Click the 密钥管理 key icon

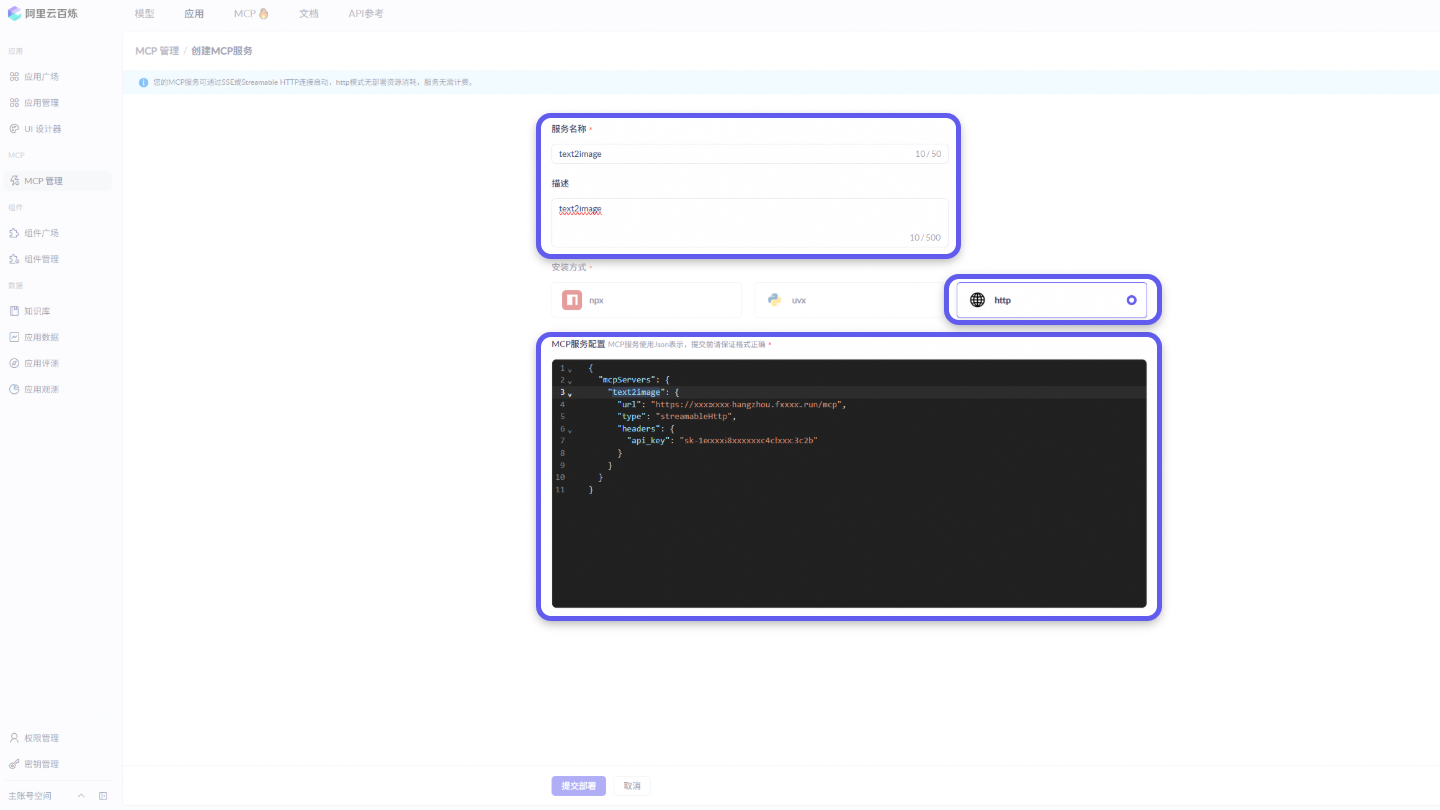(x=40, y=763)
